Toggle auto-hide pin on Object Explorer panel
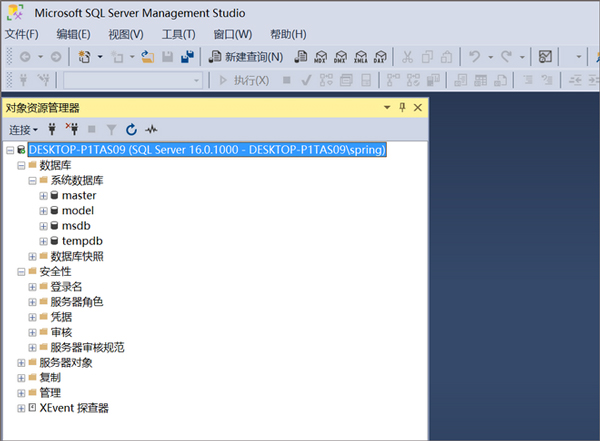 pyautogui.click(x=403, y=107)
